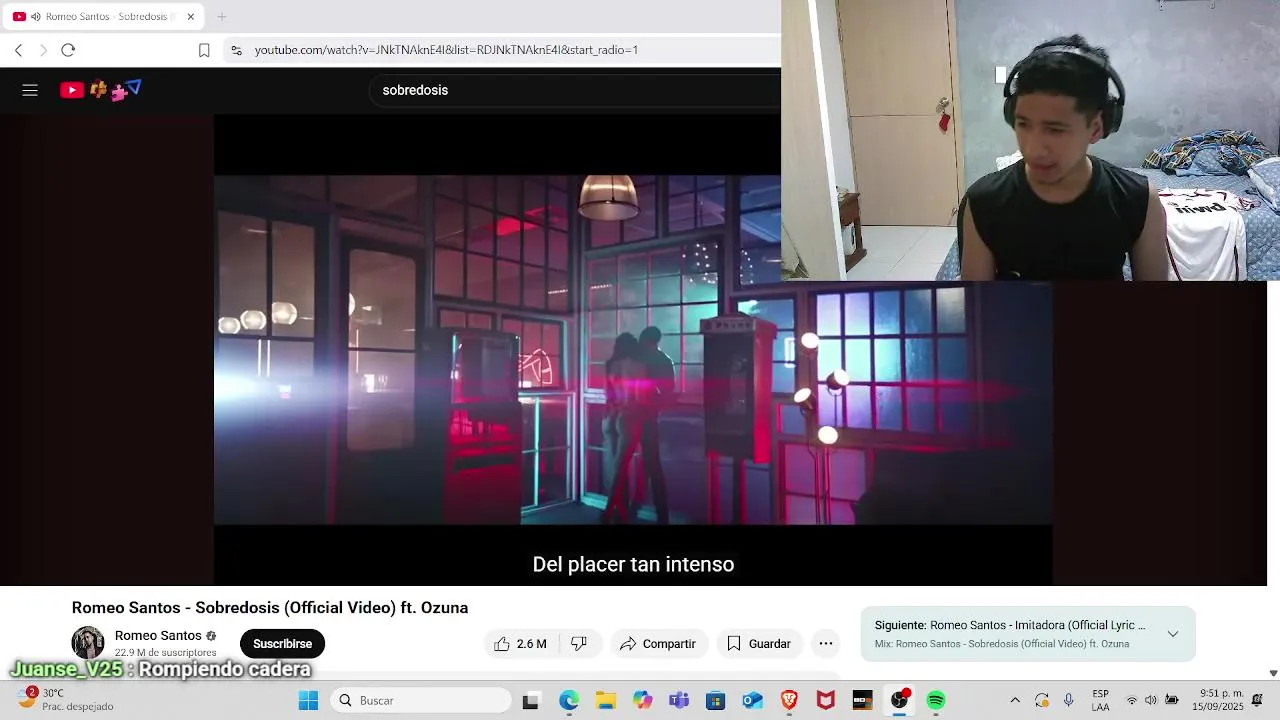Open File Explorer from taskbar
This screenshot has width=1280, height=720.
(x=605, y=701)
